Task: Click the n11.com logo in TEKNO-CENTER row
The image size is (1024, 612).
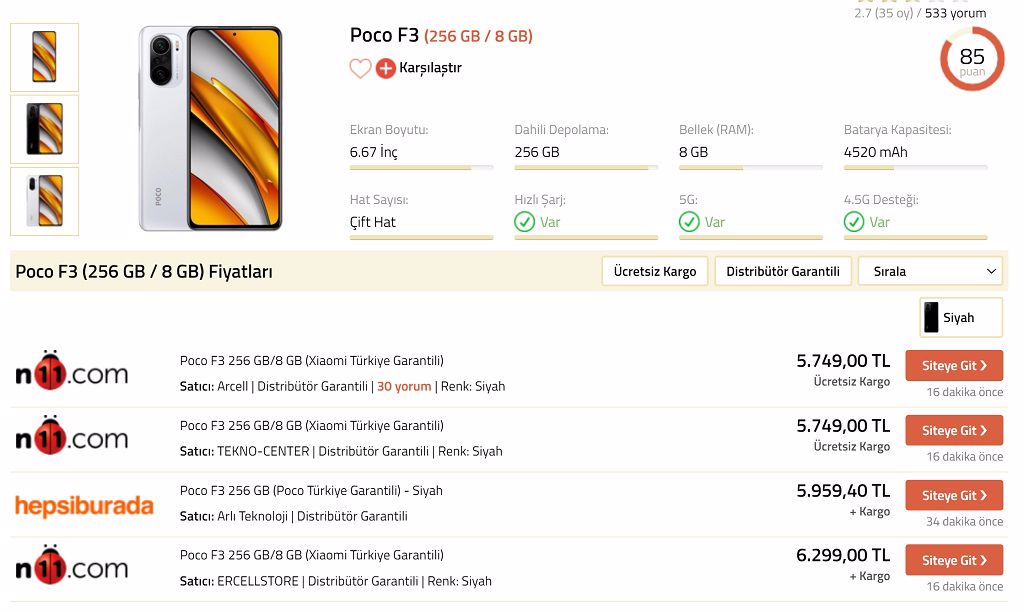Action: pos(71,436)
